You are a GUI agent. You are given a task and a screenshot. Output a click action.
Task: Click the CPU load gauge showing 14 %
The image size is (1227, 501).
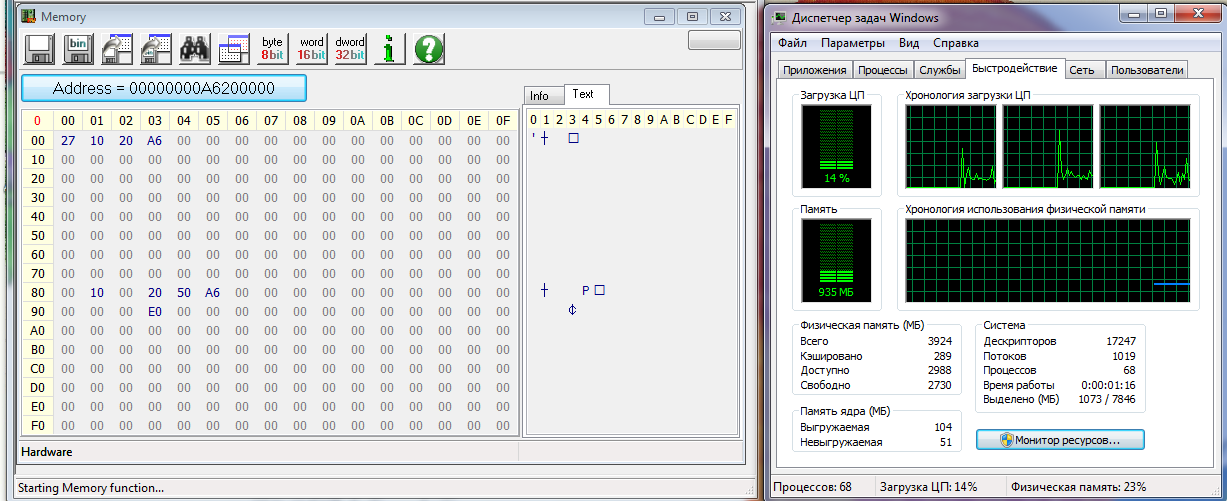pos(836,147)
